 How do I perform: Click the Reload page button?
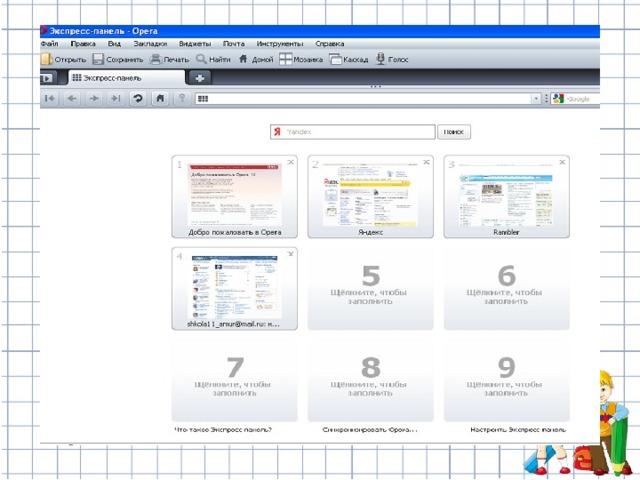click(138, 98)
